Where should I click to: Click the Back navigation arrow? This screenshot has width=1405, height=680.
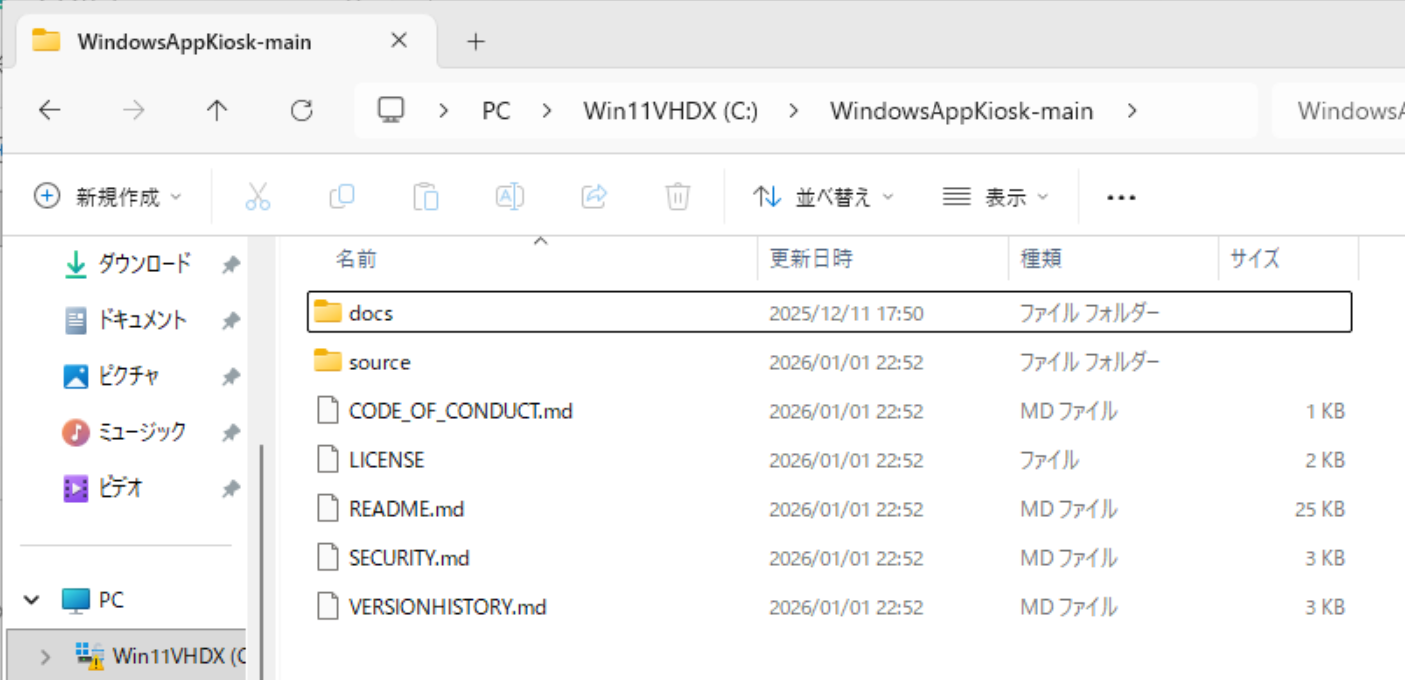click(49, 111)
